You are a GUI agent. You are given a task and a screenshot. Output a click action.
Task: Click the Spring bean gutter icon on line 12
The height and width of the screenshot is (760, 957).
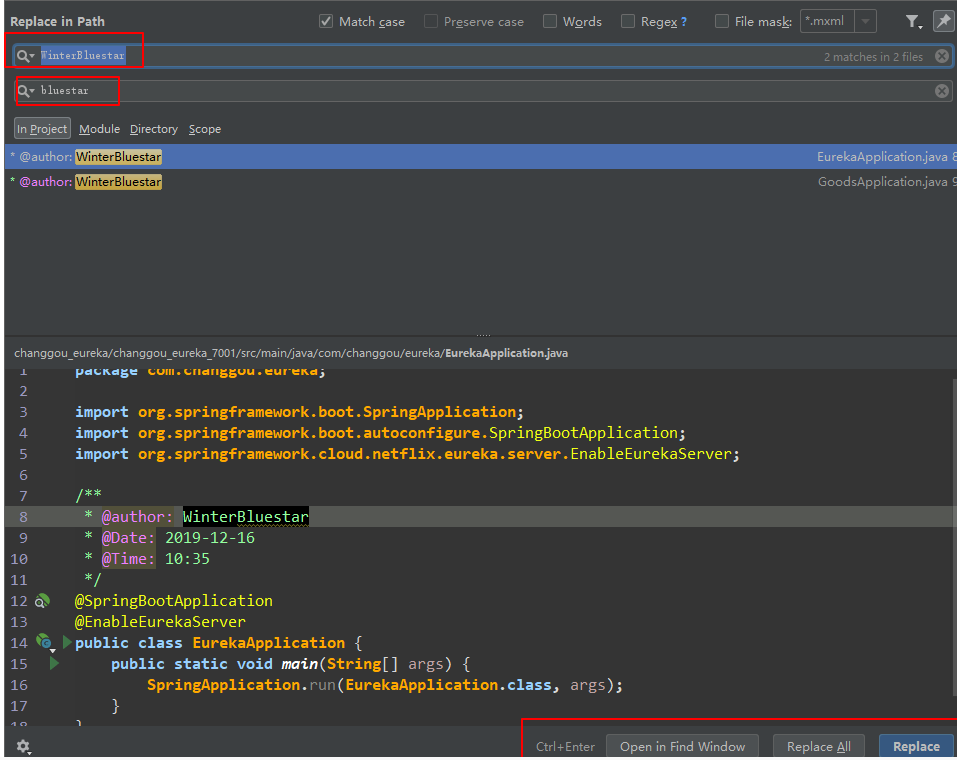[x=42, y=601]
